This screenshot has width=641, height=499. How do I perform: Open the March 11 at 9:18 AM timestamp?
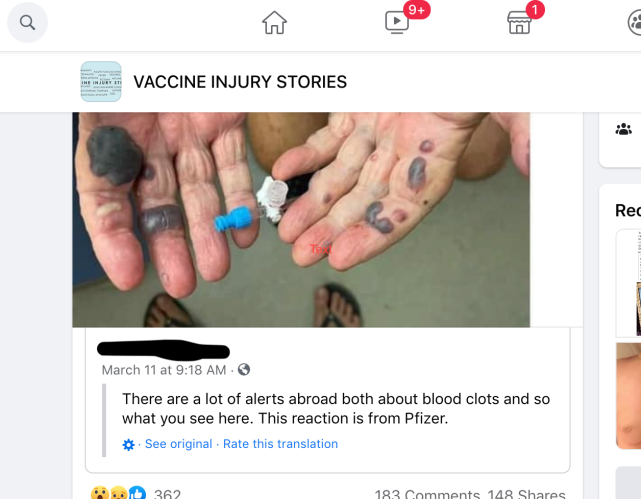(164, 370)
